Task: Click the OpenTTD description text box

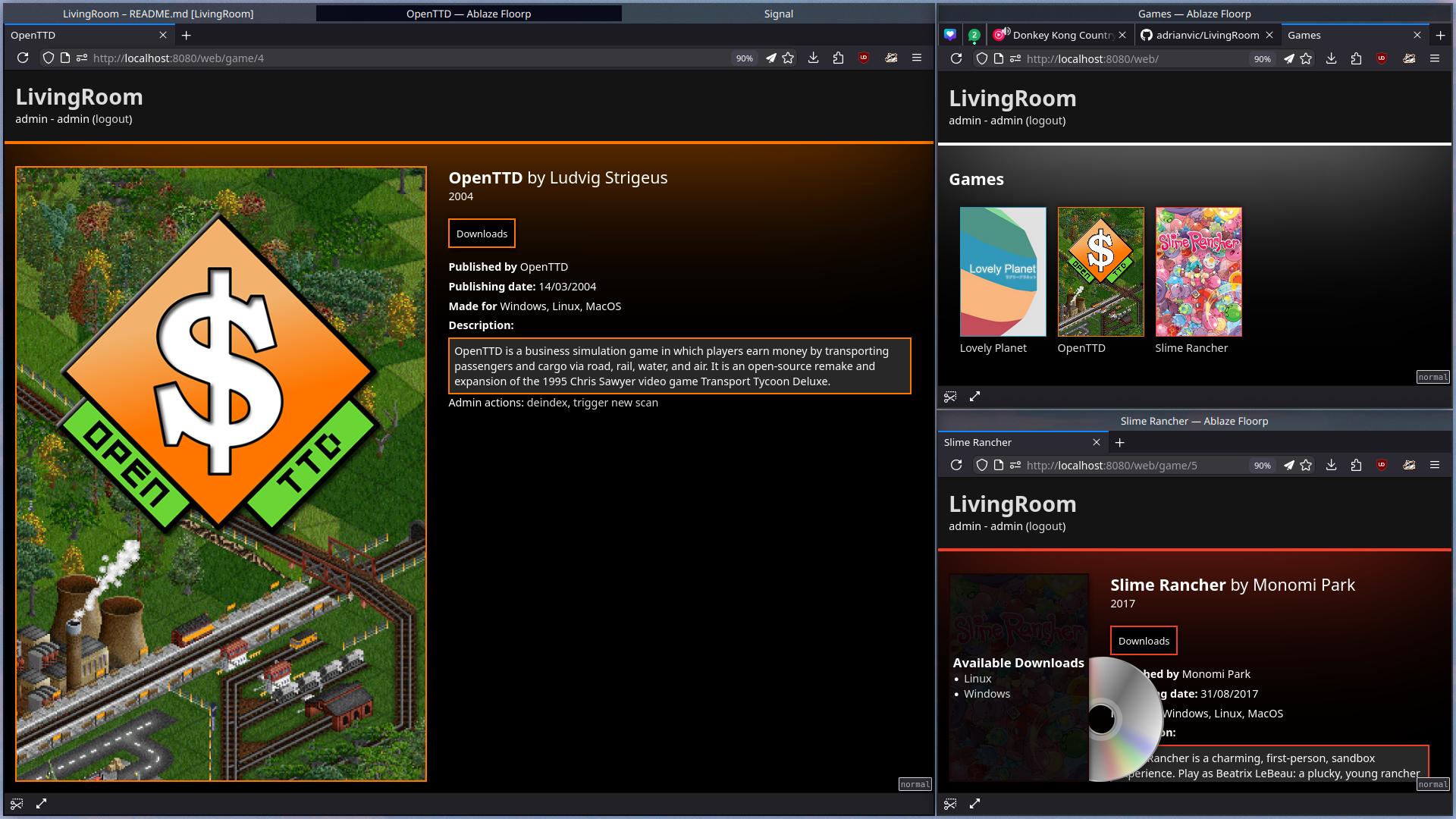Action: [x=679, y=366]
